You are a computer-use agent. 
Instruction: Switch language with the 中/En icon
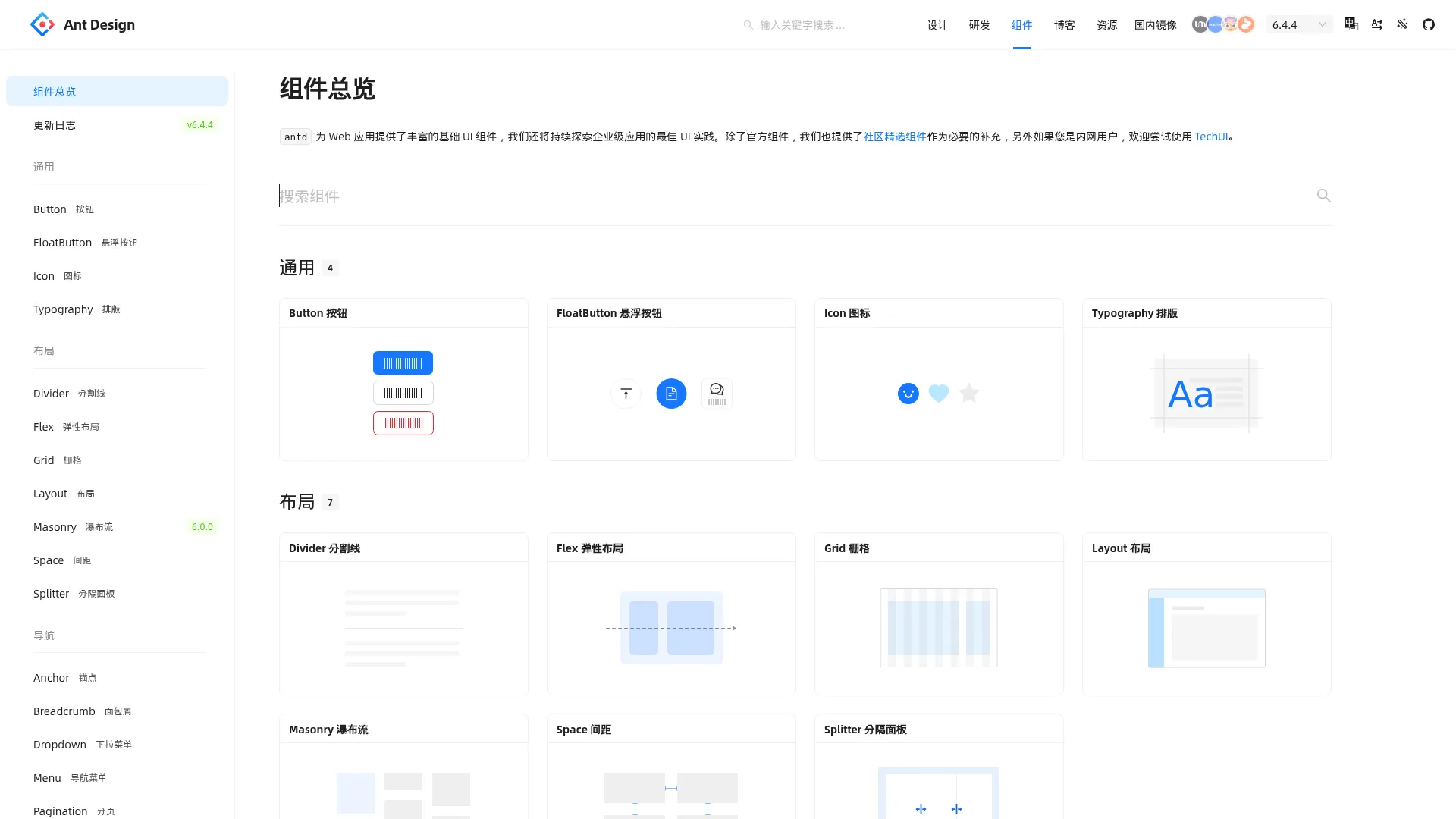tap(1351, 24)
